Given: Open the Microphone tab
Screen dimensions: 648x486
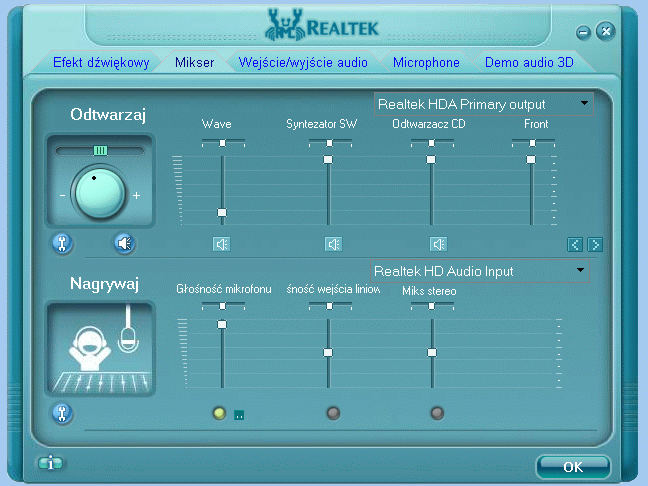Looking at the screenshot, I should 426,62.
